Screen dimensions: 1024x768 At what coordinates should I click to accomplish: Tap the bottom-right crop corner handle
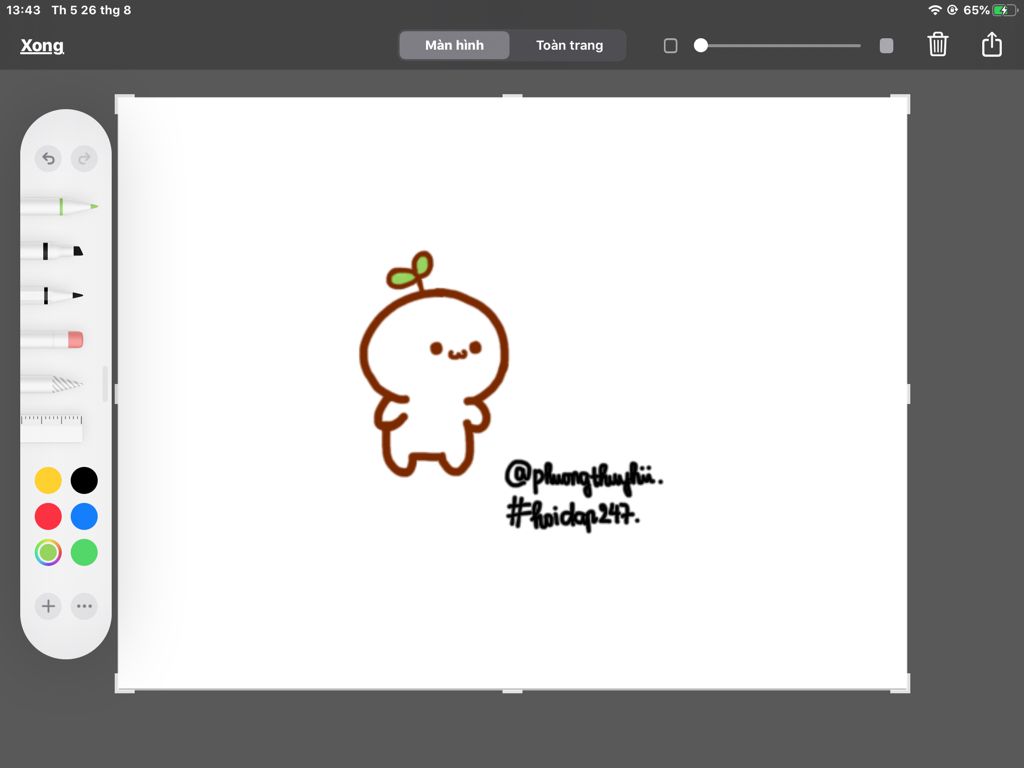[904, 686]
